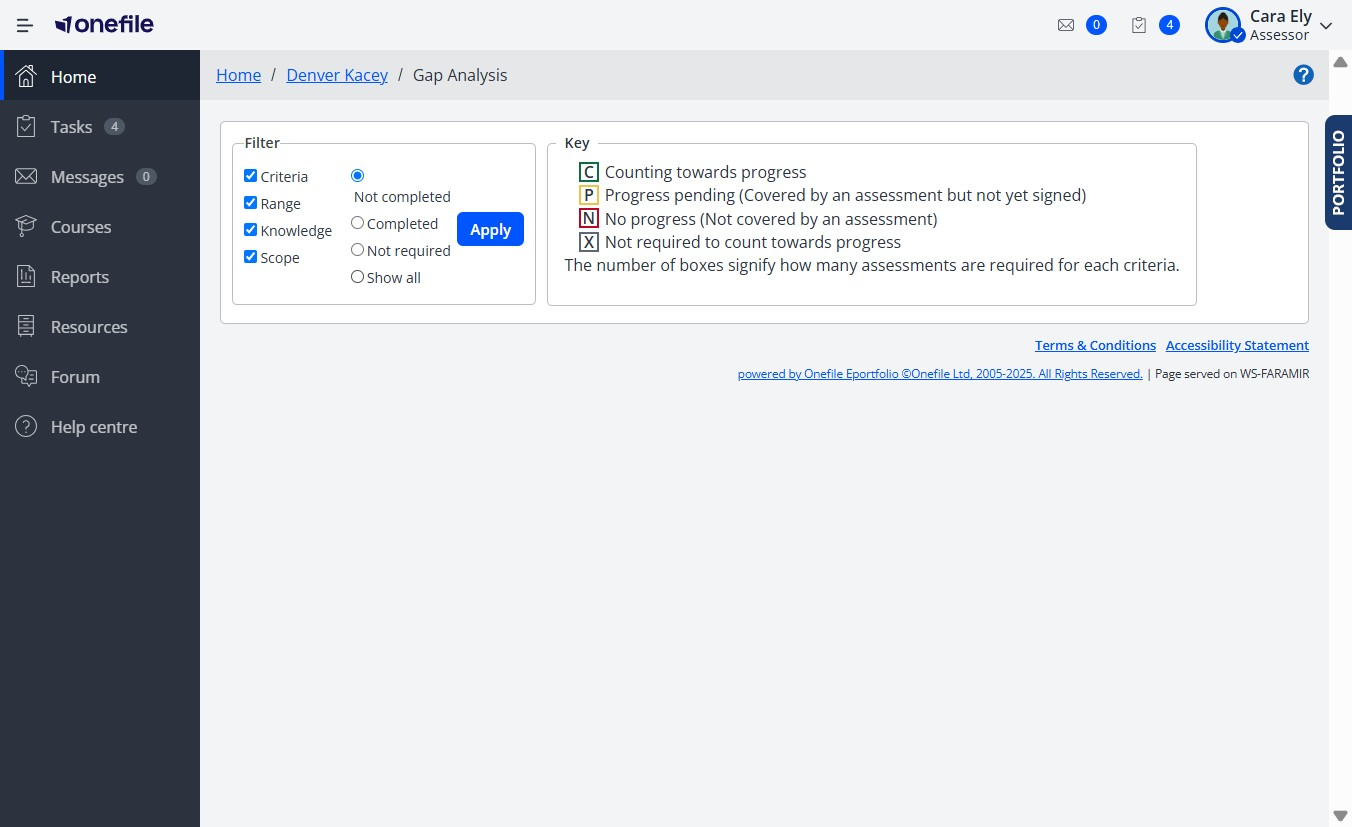Uncheck the Criteria checkbox
Viewport: 1352px width, 827px height.
tap(251, 176)
